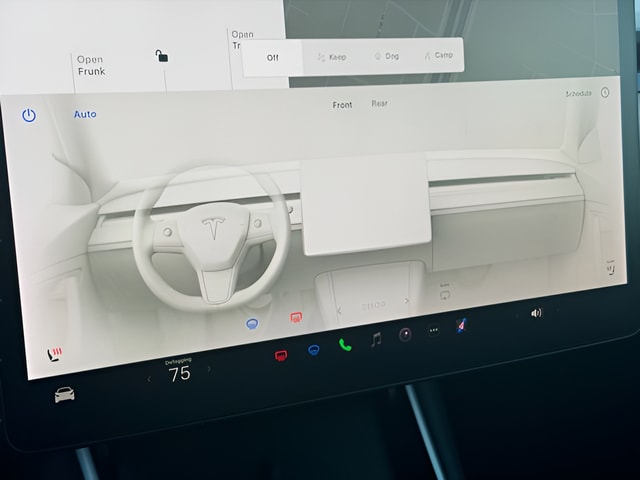640x480 pixels.
Task: Tap the passenger seat heater icon
Action: tap(610, 268)
